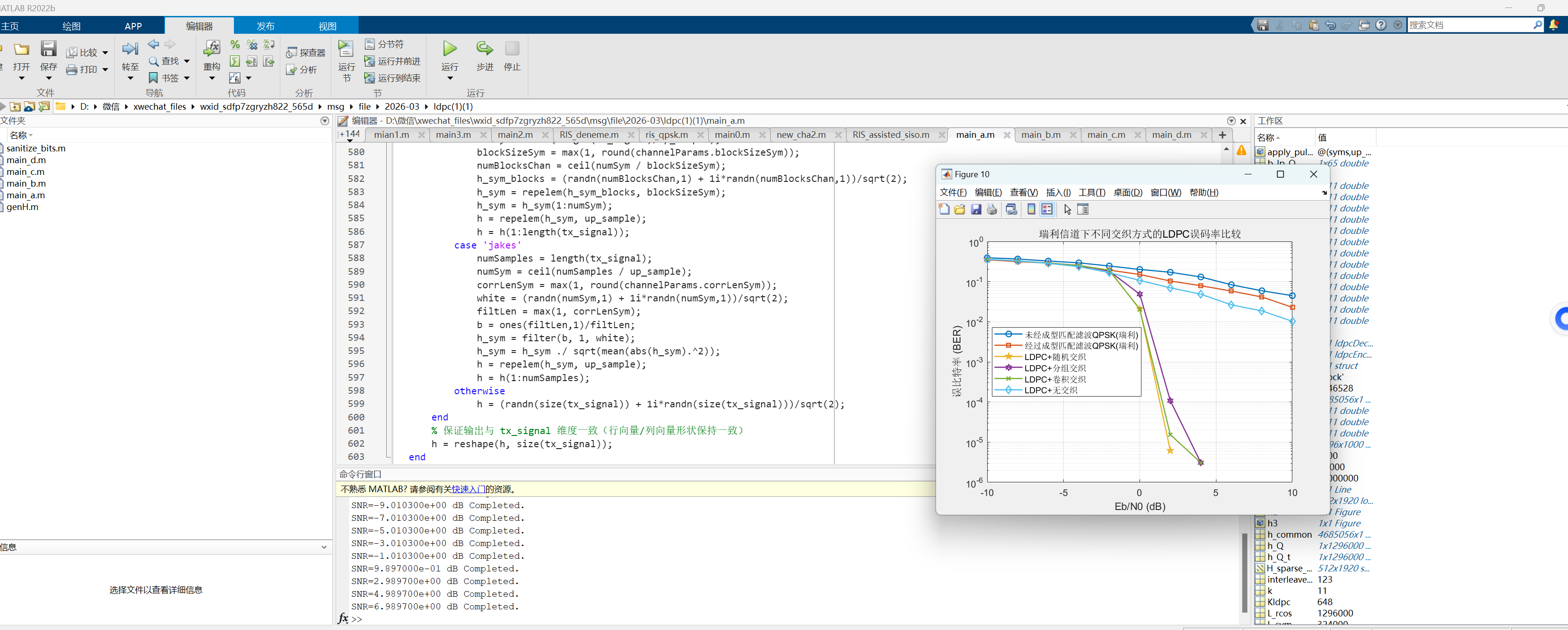Open the Bookmark (书签) dropdown arrow
The height and width of the screenshot is (630, 1568).
(x=187, y=79)
